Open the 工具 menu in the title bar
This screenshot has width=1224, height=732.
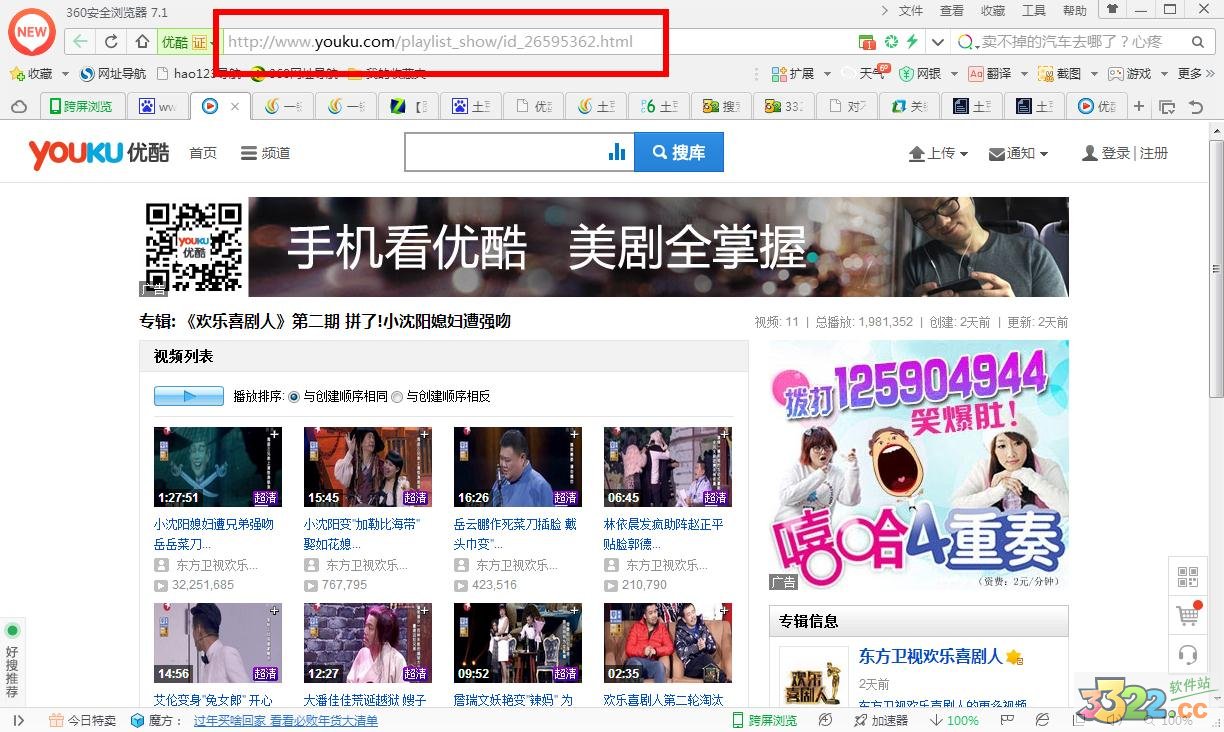1033,11
